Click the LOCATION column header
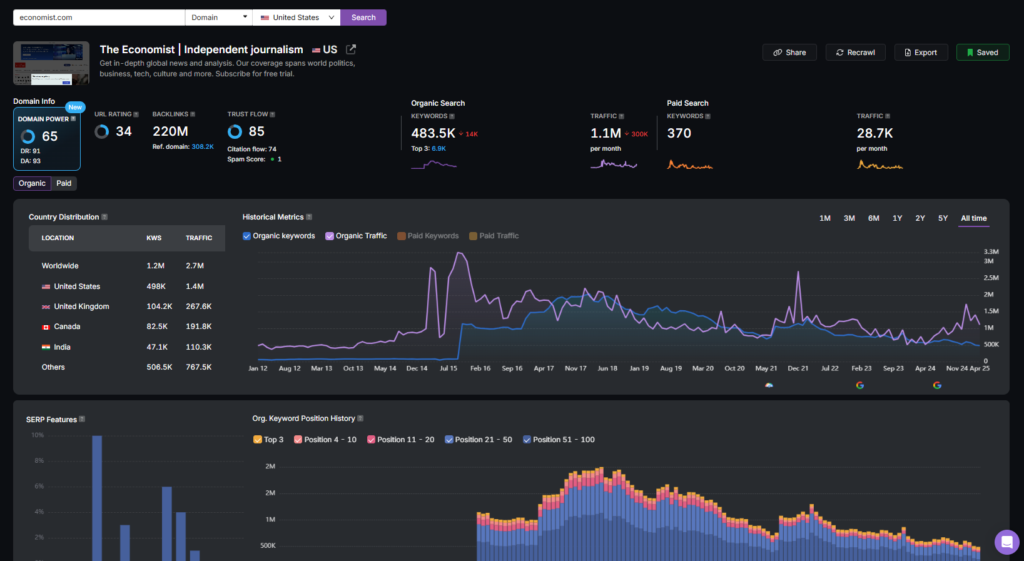 (x=57, y=238)
